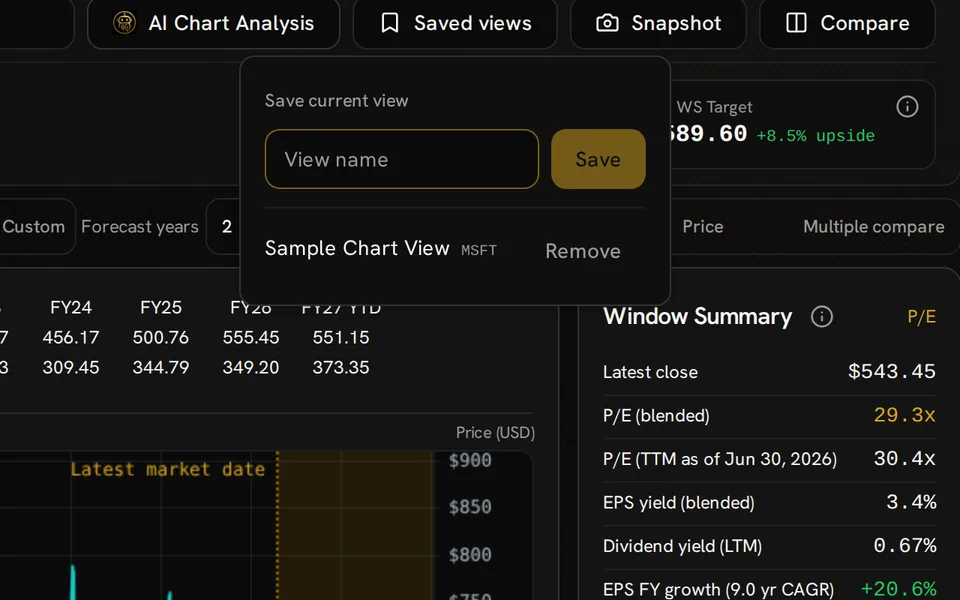Viewport: 960px width, 600px height.
Task: Click the MSFT ticker tag on saved view
Action: coord(479,250)
